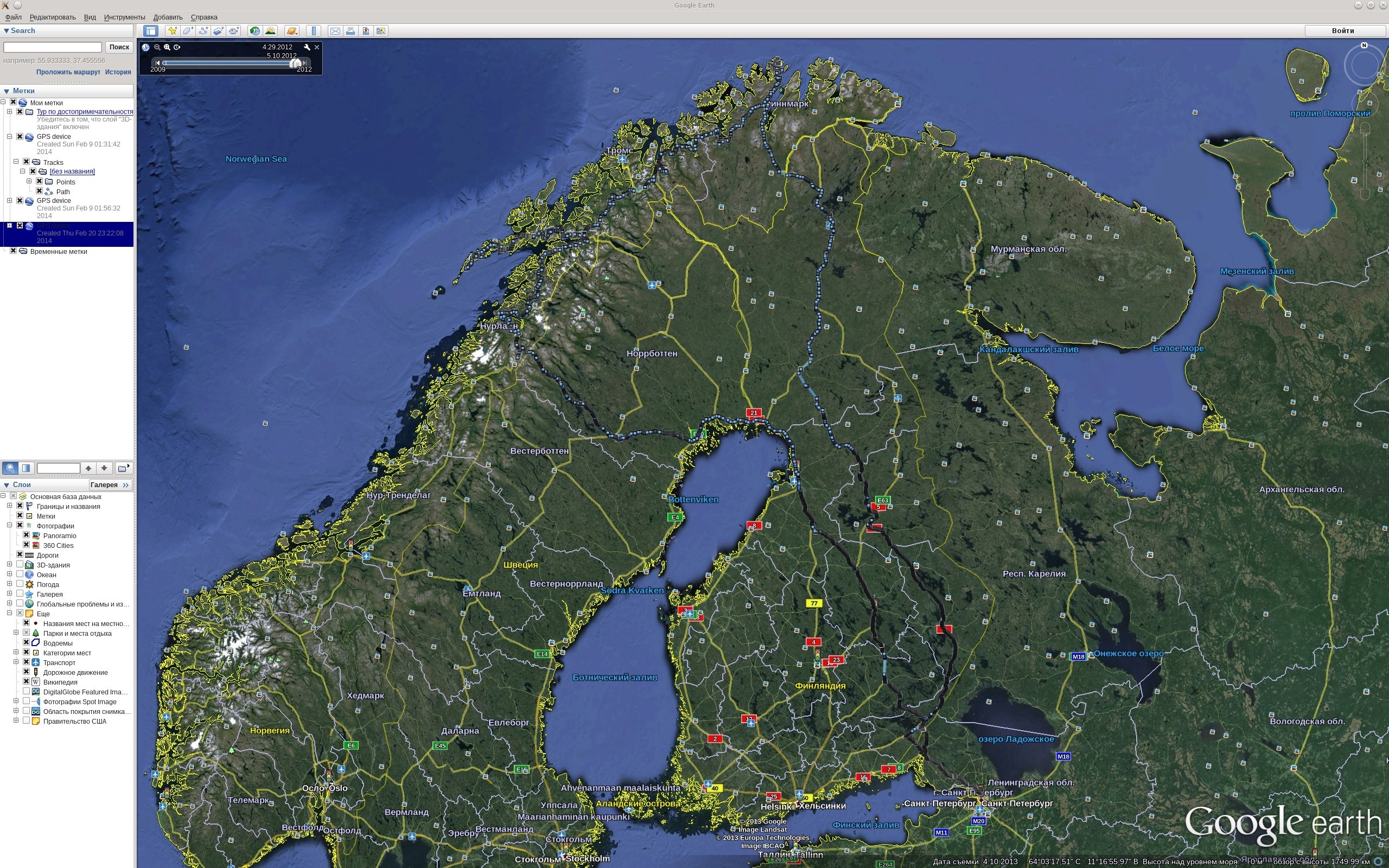
Task: Add a polygon using the toolbar icon
Action: click(x=188, y=31)
